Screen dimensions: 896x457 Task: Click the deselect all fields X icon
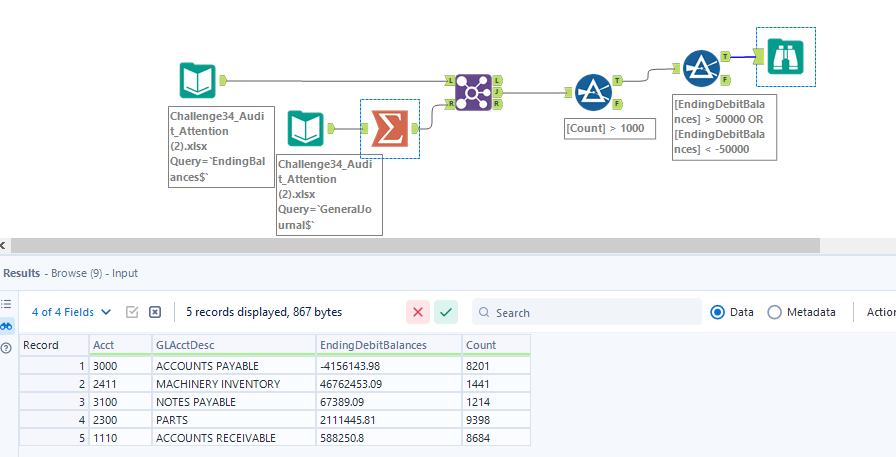(x=155, y=312)
